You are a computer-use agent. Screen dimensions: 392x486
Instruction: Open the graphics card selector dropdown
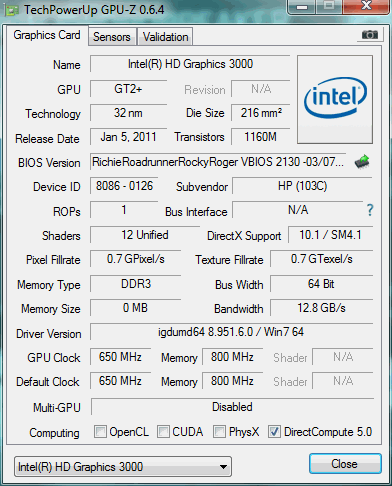click(x=123, y=467)
